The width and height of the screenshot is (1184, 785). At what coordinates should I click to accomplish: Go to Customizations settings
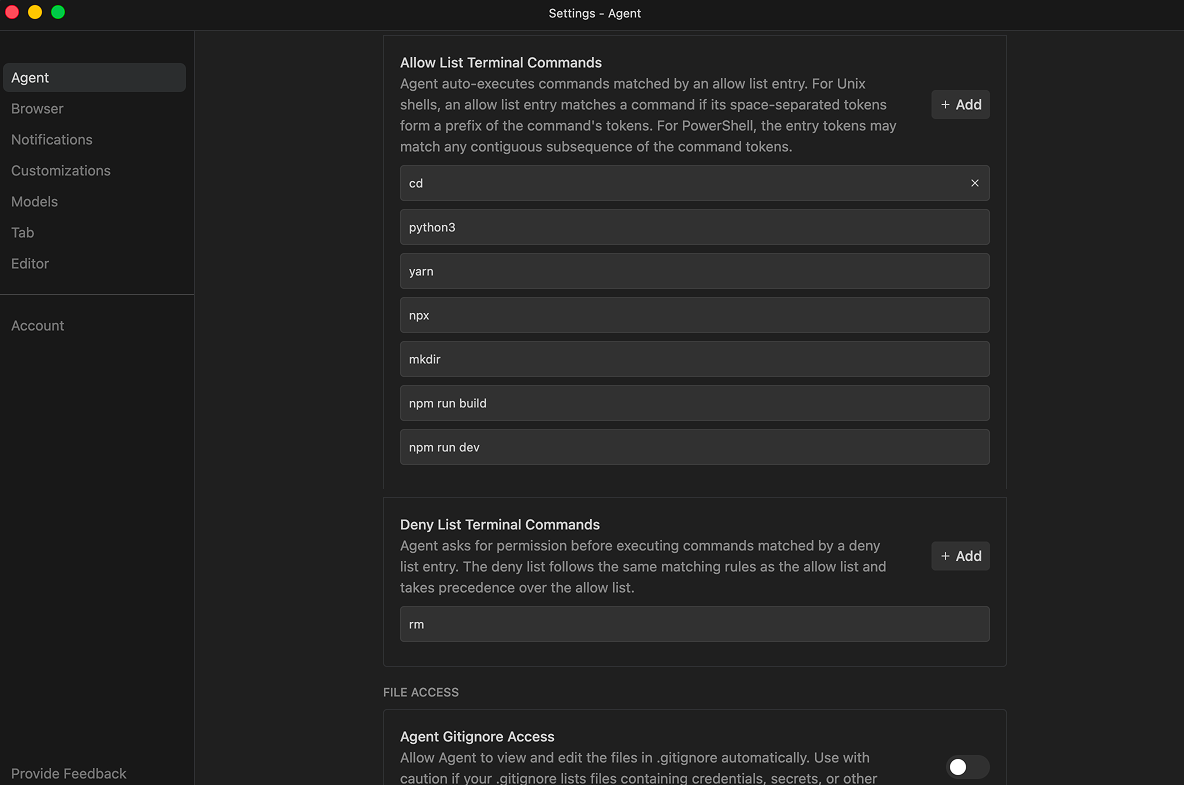click(x=61, y=171)
